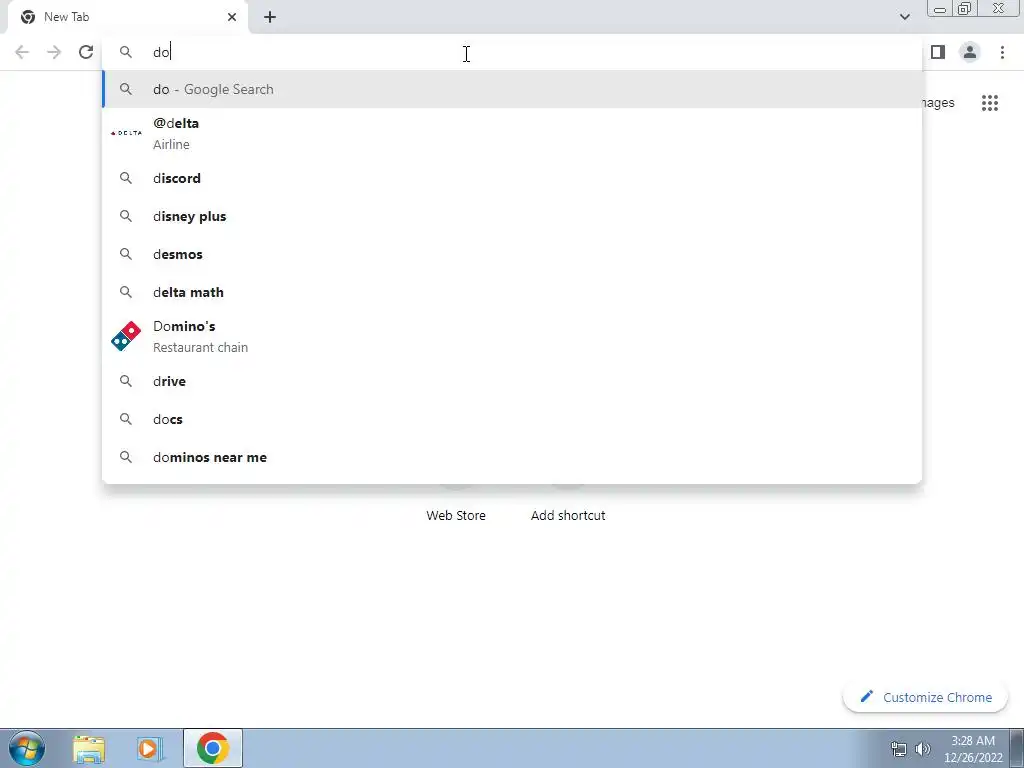Select the docs suggestion
This screenshot has width=1024, height=768.
tap(512, 419)
